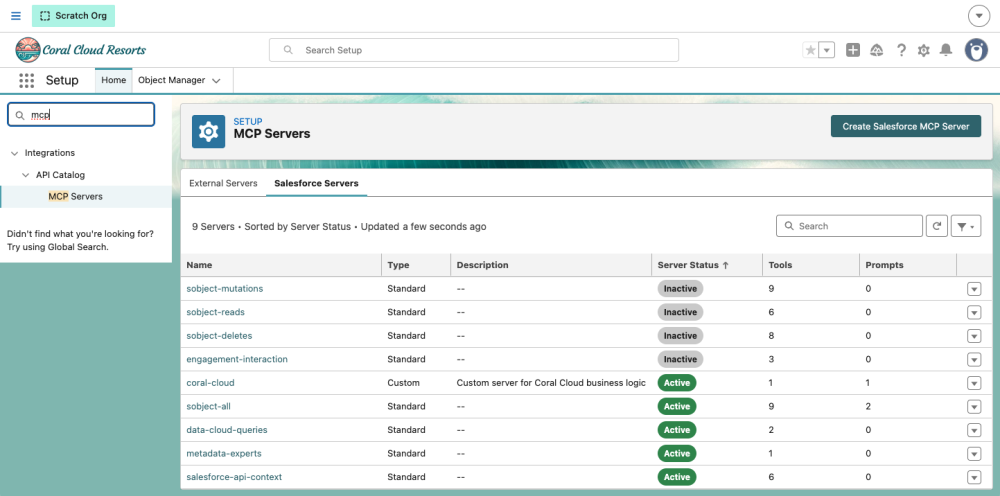Collapse the Integrations tree node
Screen dimensions: 1000x496
pos(15,153)
